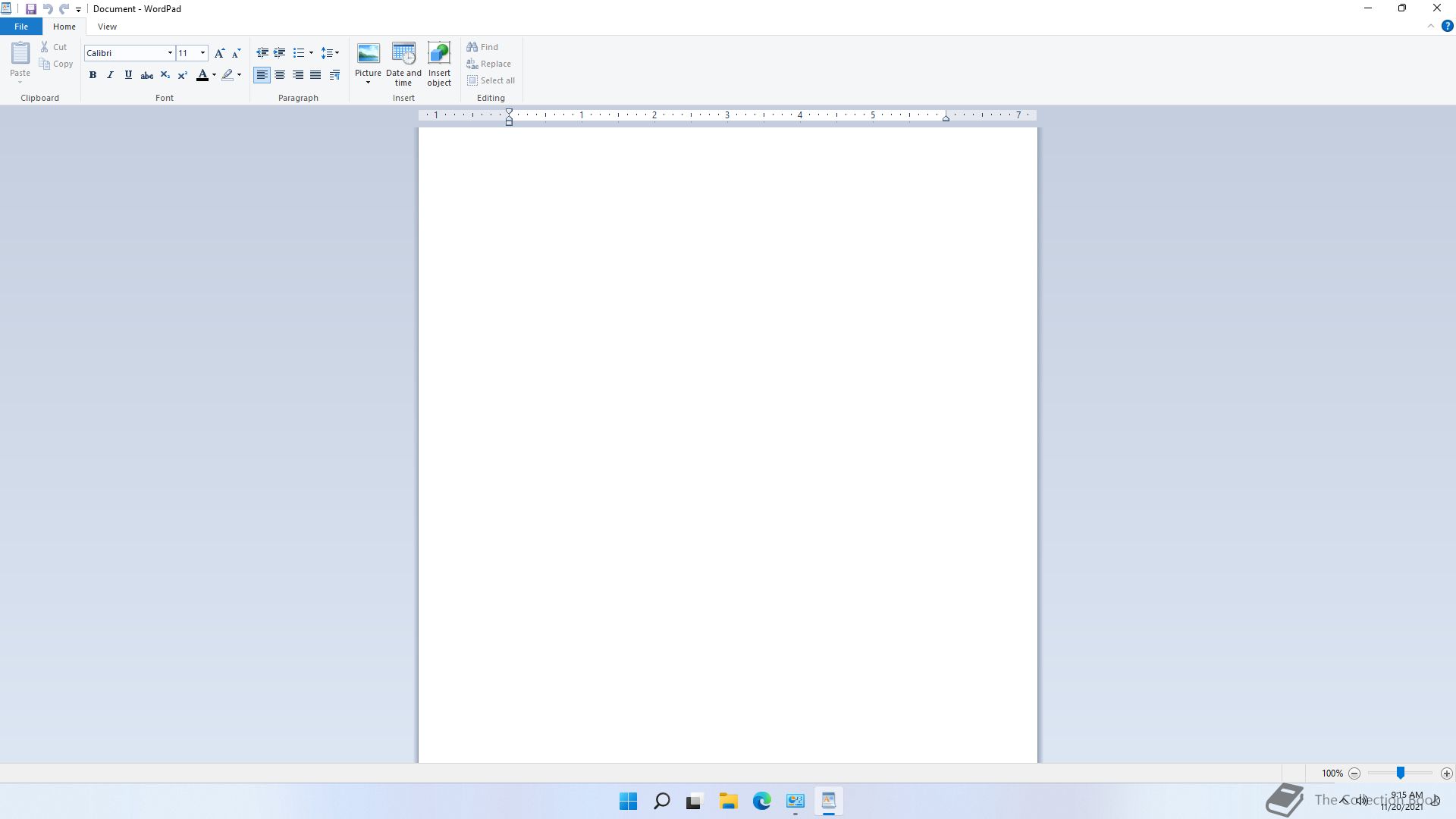The height and width of the screenshot is (819, 1456).
Task: Save document from quick access toolbar
Action: click(x=31, y=9)
